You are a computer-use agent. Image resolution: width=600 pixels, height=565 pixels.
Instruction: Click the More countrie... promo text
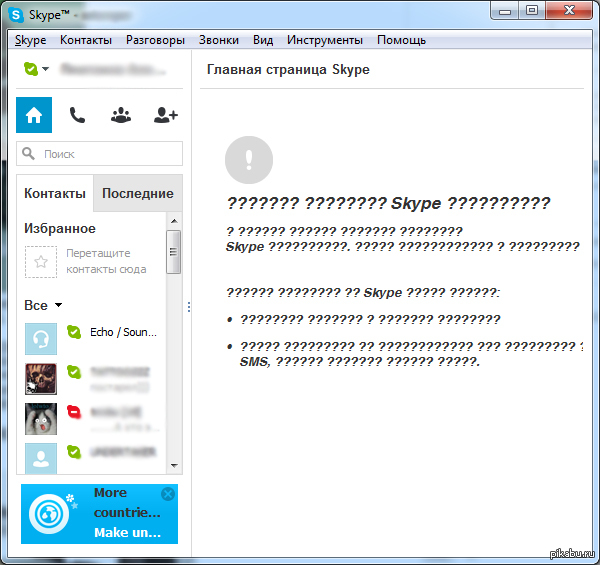pyautogui.click(x=127, y=502)
